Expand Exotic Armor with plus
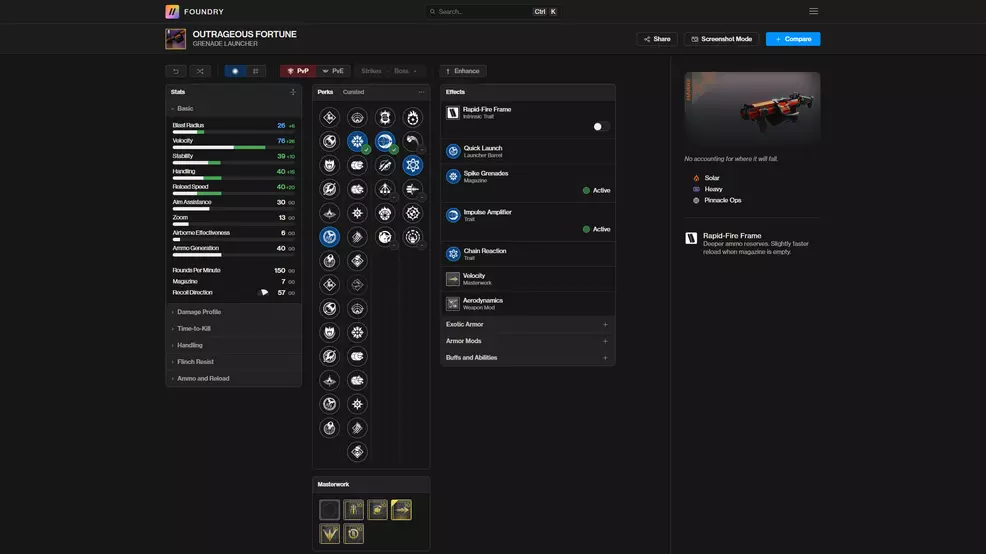This screenshot has height=554, width=986. [605, 324]
